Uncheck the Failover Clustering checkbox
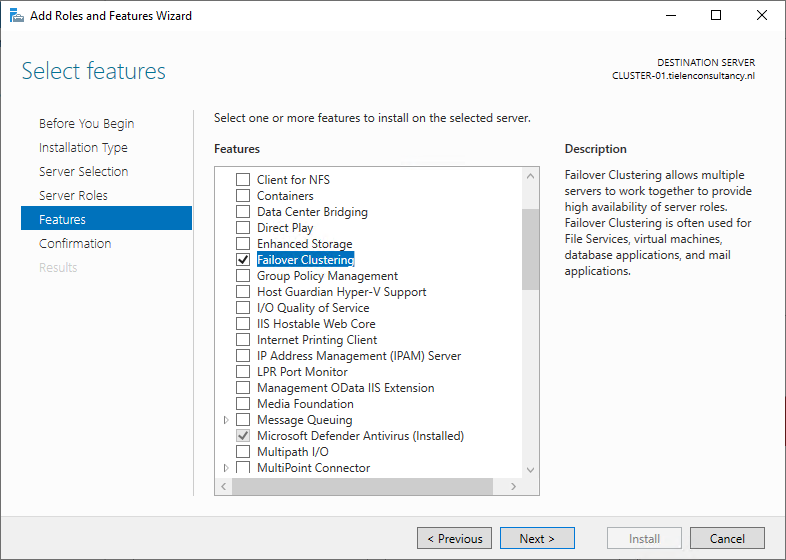 [x=243, y=260]
